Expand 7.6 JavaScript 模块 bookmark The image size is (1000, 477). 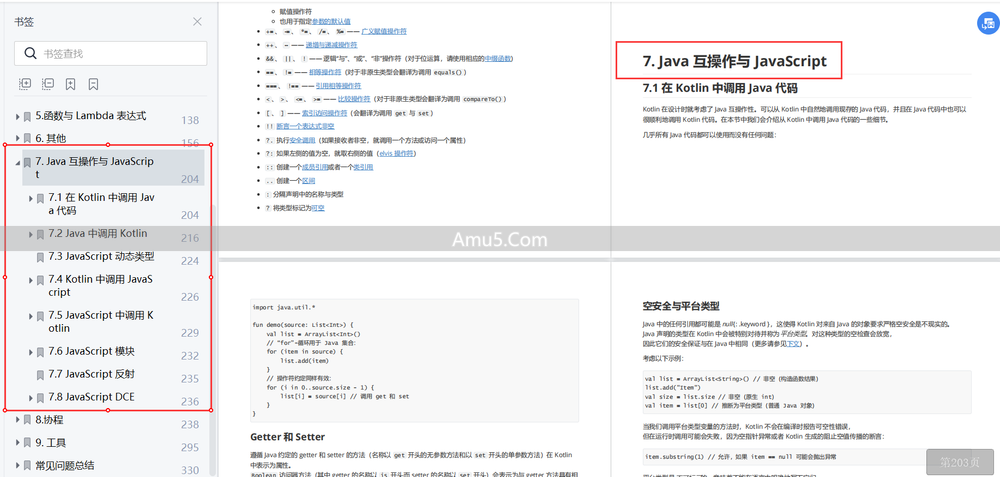pyautogui.click(x=31, y=352)
